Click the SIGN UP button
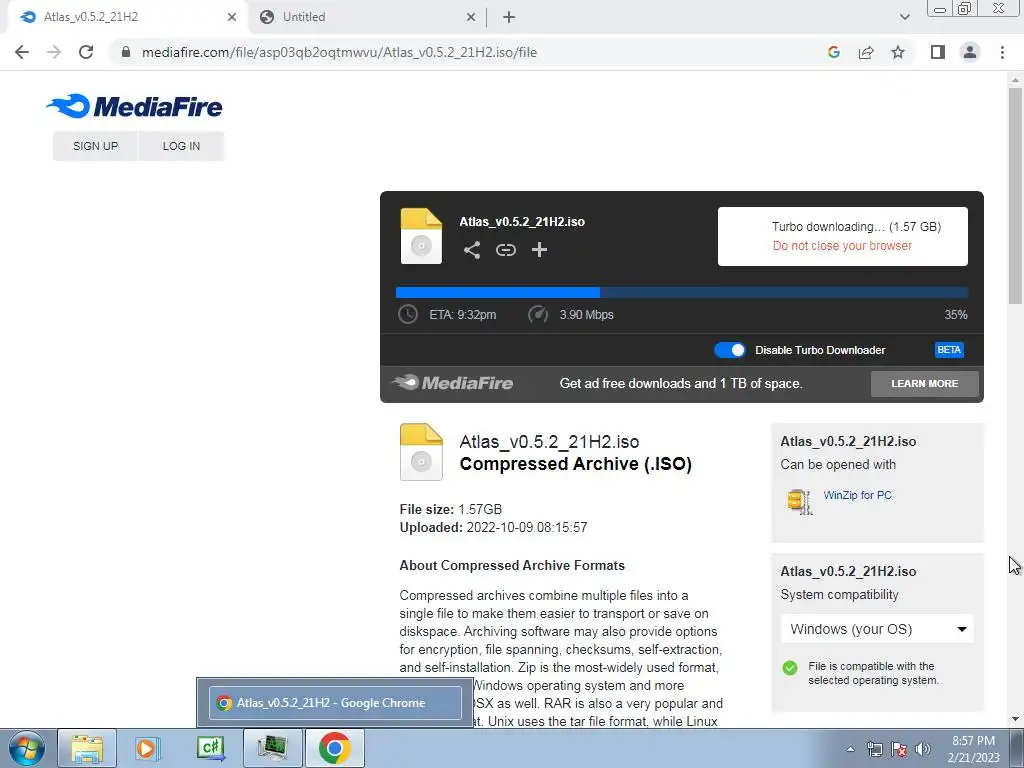Image resolution: width=1024 pixels, height=768 pixels. pyautogui.click(x=95, y=146)
